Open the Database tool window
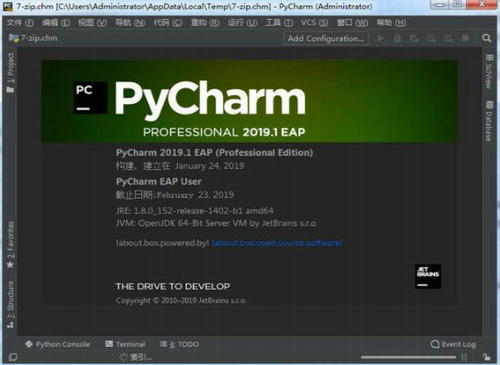 (489, 121)
